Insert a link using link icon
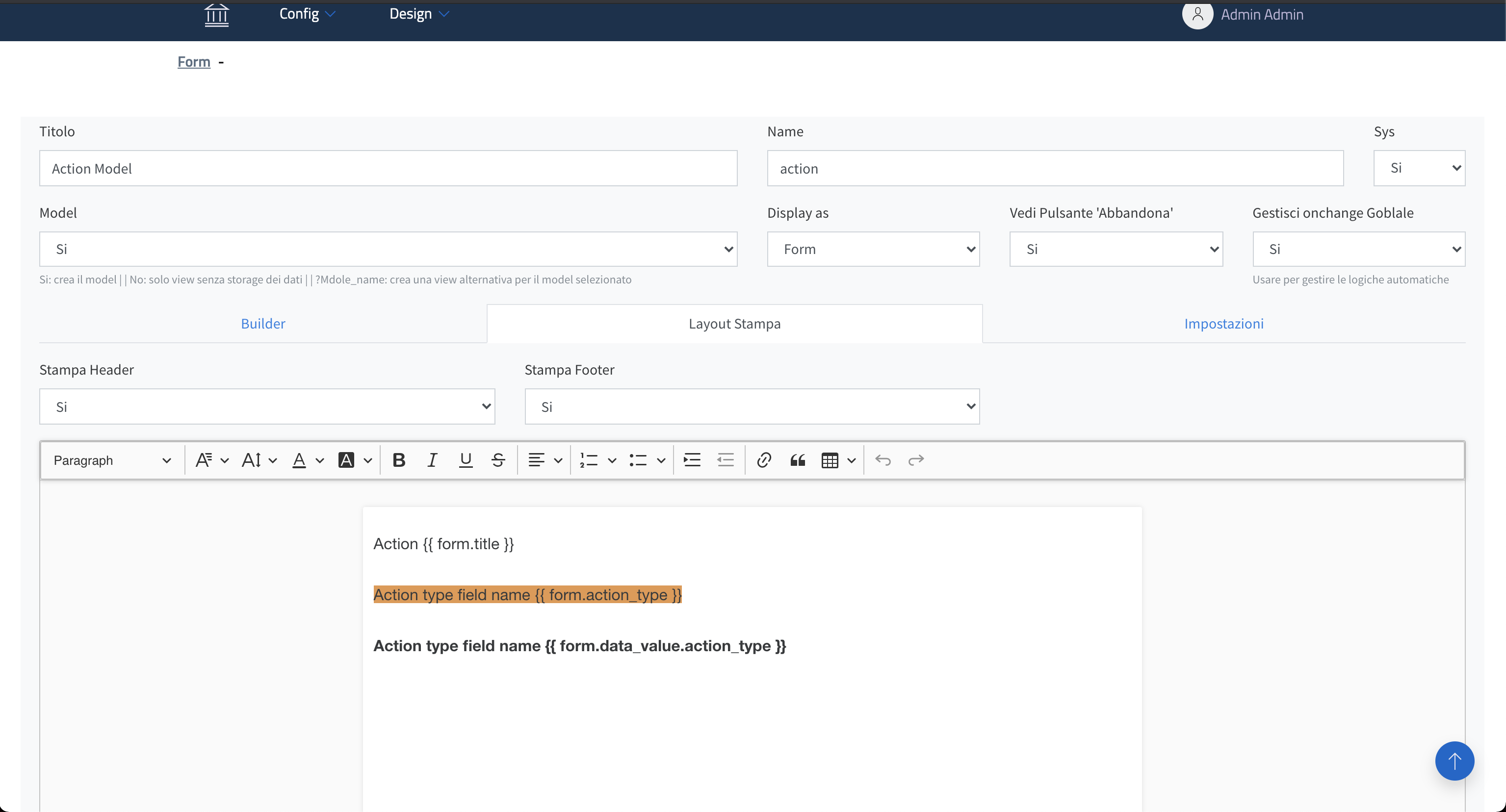 pyautogui.click(x=763, y=460)
